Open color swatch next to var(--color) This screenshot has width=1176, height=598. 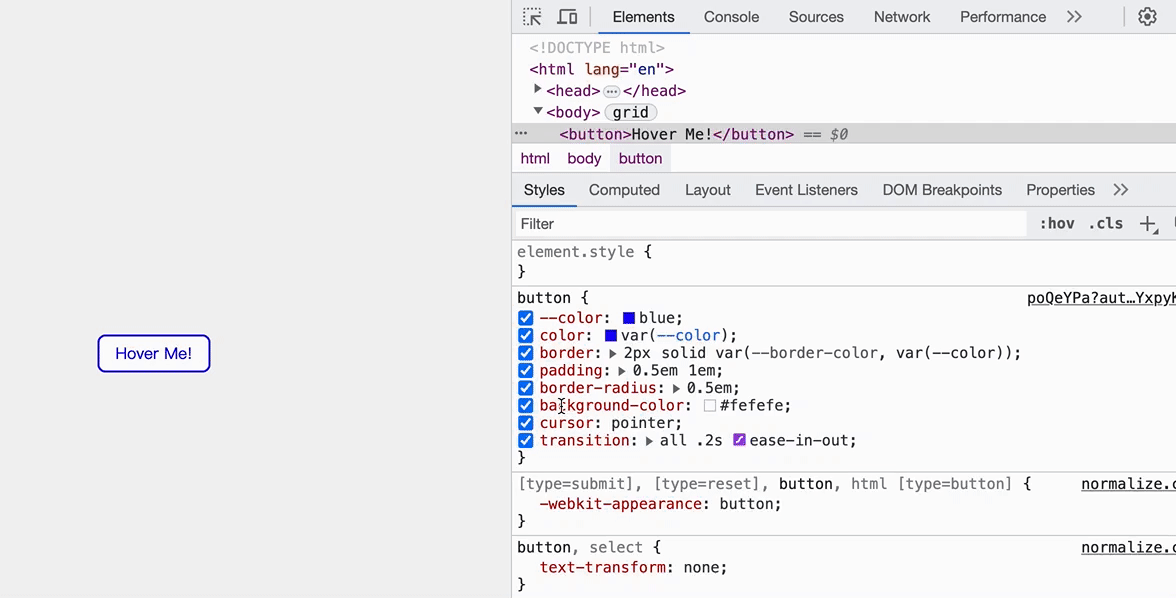pos(610,335)
